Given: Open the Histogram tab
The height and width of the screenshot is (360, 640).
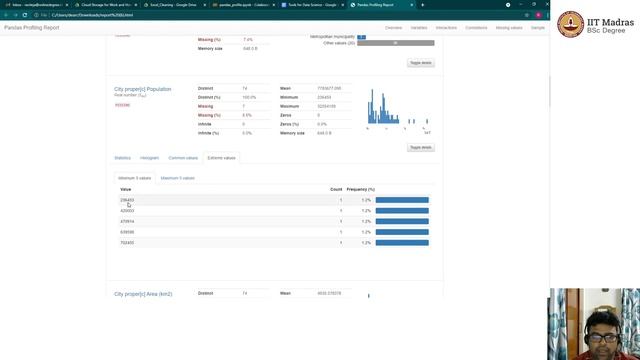Looking at the screenshot, I should tap(149, 158).
